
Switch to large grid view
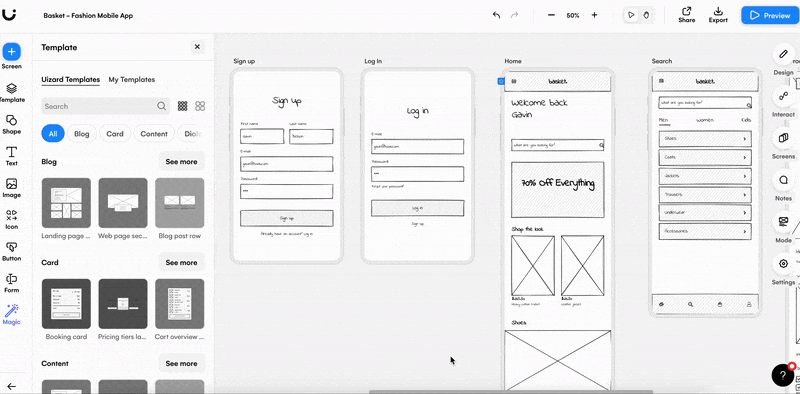coord(200,106)
